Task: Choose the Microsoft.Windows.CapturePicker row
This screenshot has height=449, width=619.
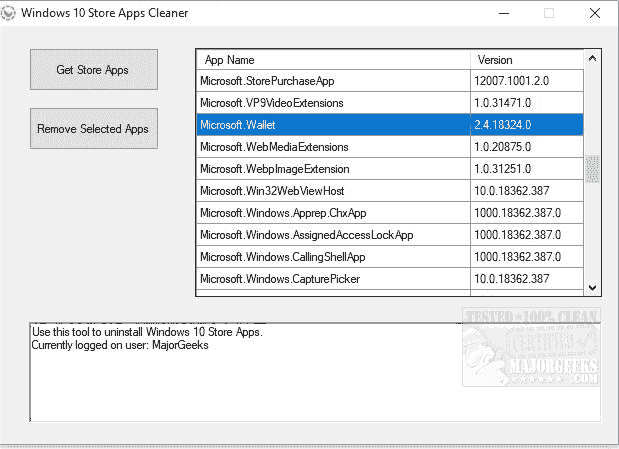Action: (332, 279)
